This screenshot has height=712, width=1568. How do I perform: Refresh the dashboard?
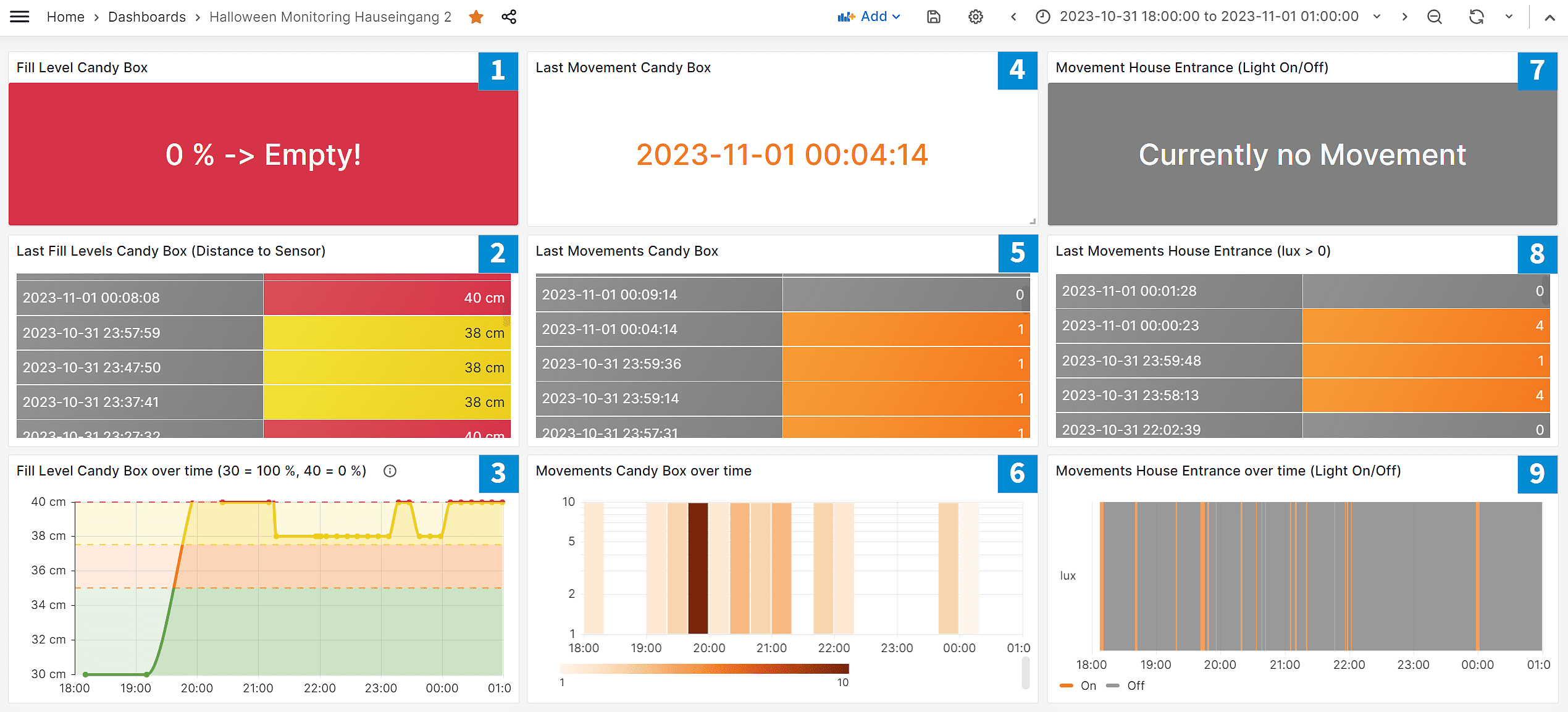click(x=1476, y=17)
